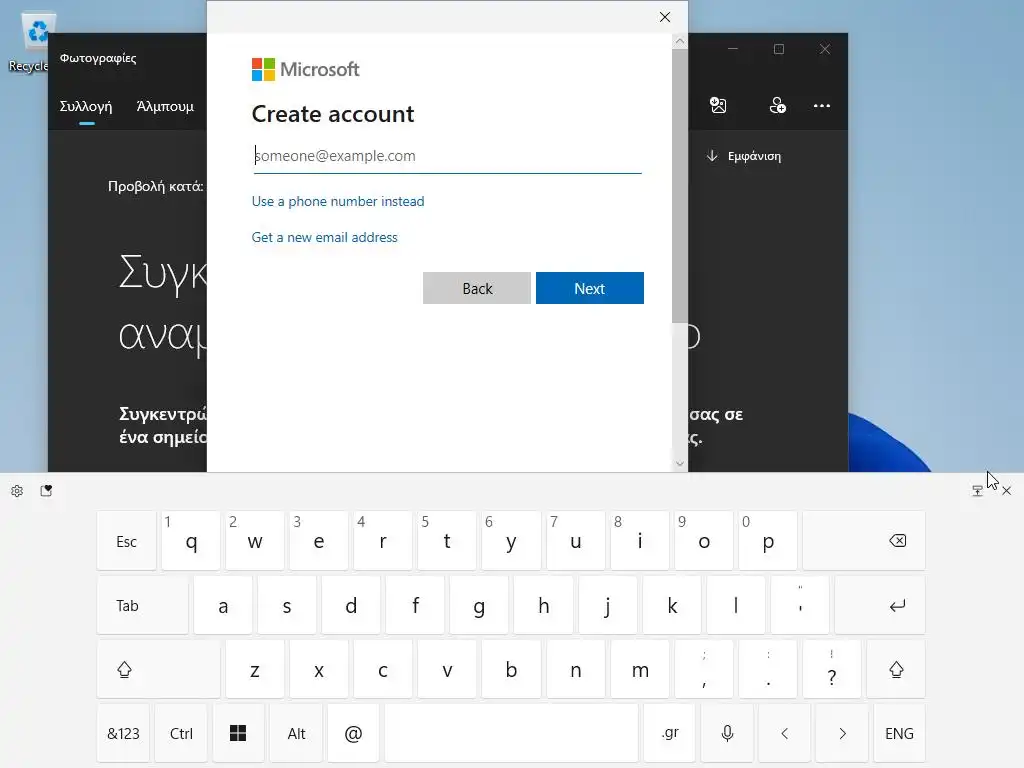Tap the e key
This screenshot has height=768, width=1024.
[x=319, y=541]
